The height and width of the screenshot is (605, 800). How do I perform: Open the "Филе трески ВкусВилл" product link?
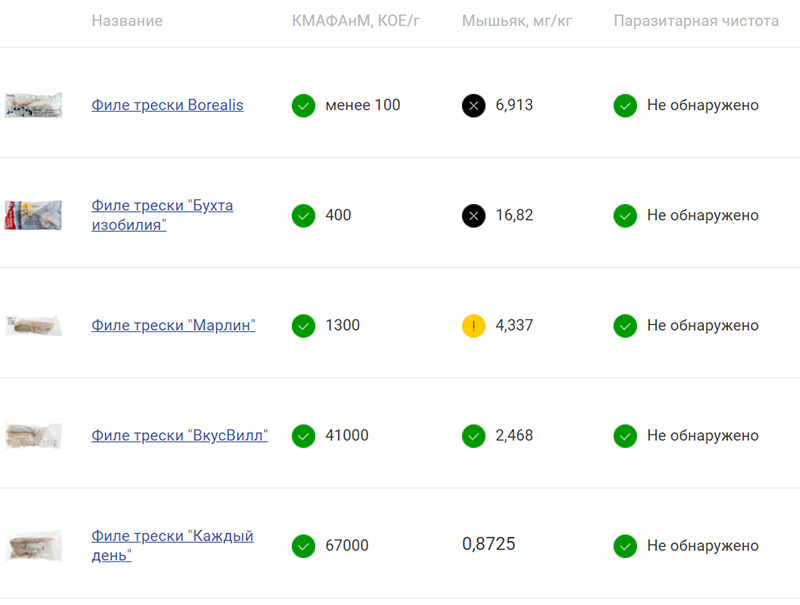[179, 436]
